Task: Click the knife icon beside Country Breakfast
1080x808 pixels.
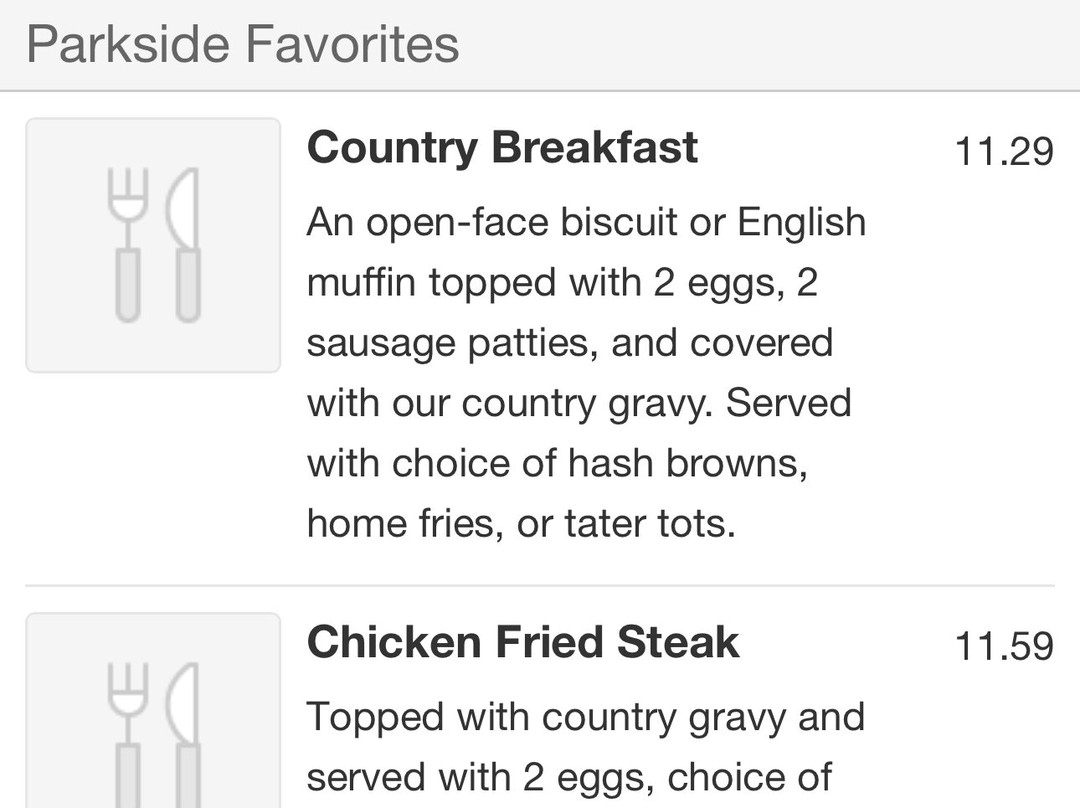Action: [185, 245]
